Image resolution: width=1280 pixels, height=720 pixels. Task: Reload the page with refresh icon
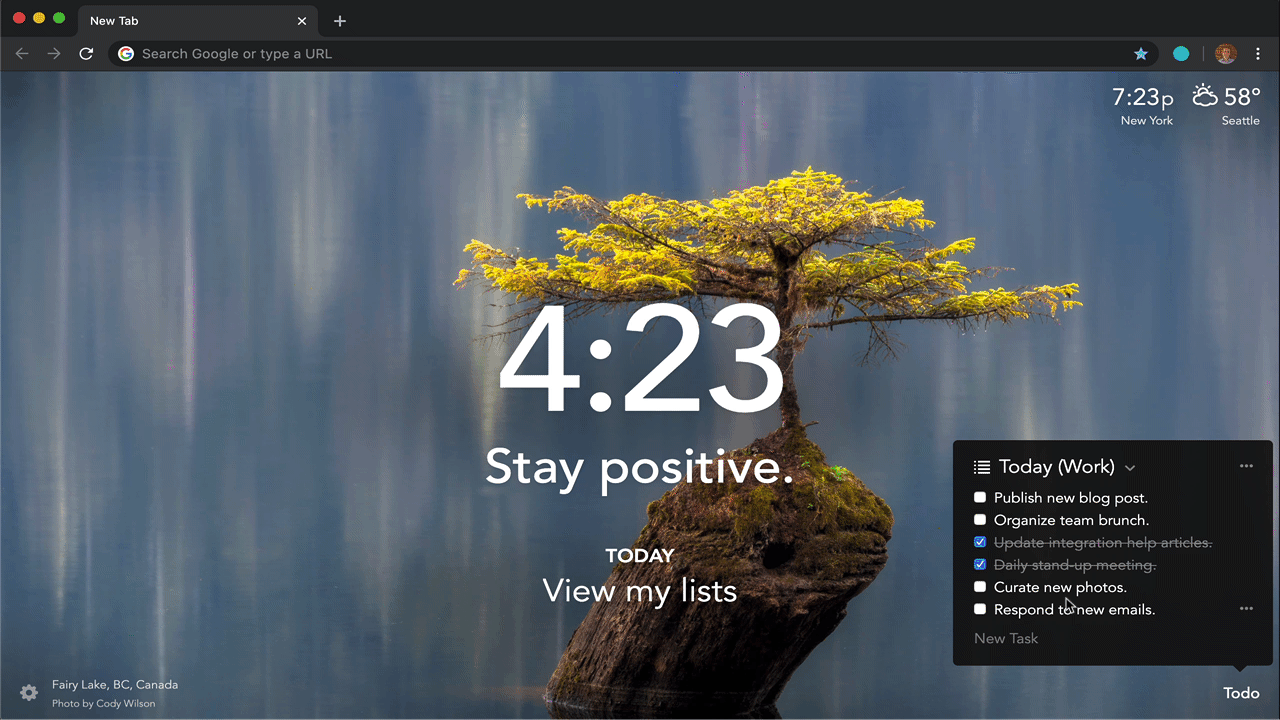coord(86,54)
